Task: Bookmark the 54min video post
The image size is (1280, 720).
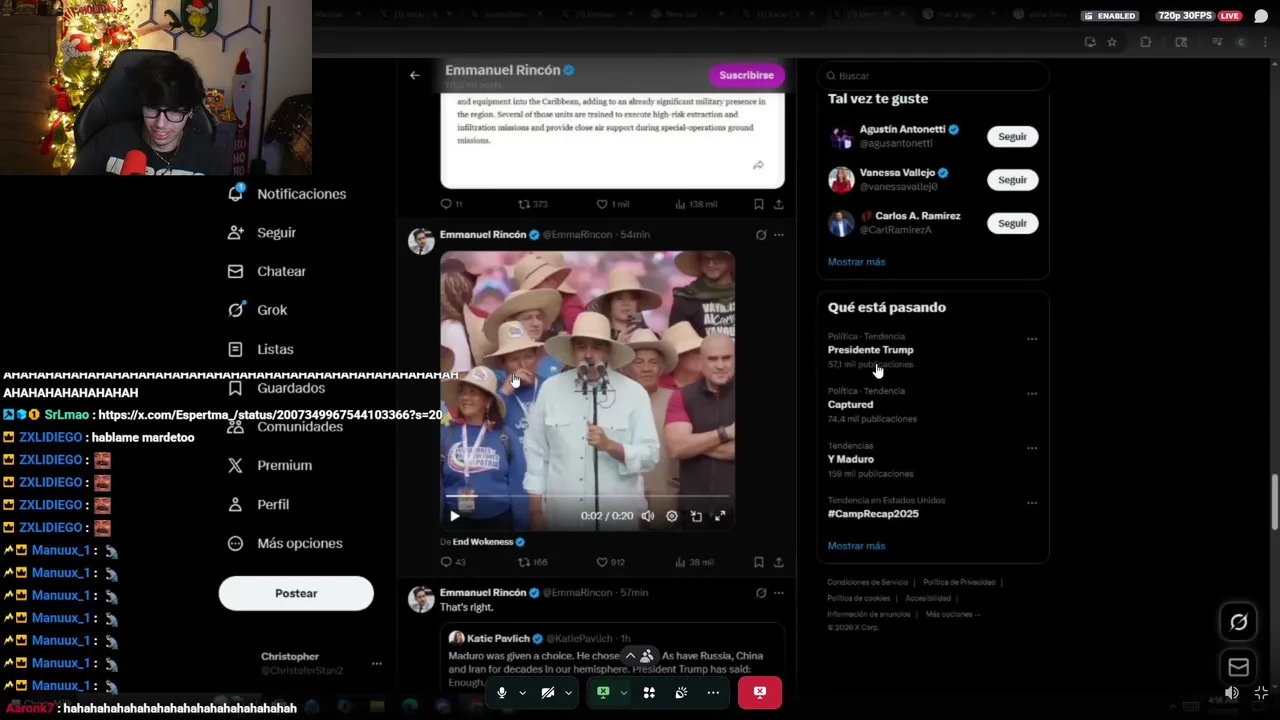Action: click(x=759, y=562)
